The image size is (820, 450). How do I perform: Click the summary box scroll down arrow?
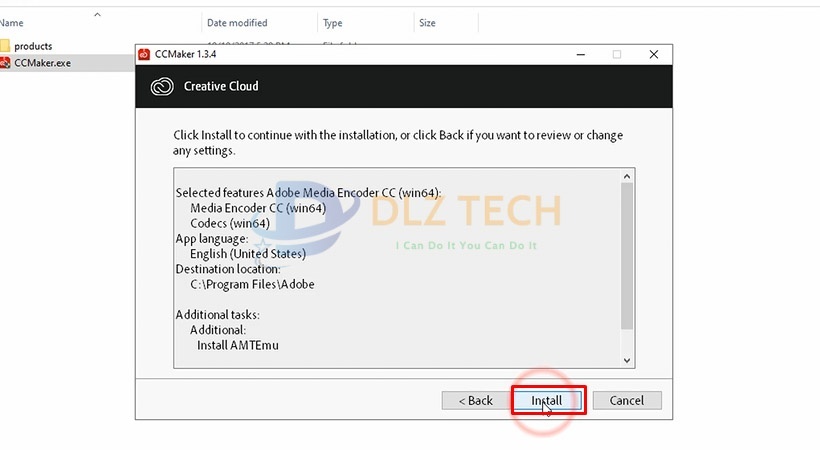(627, 361)
